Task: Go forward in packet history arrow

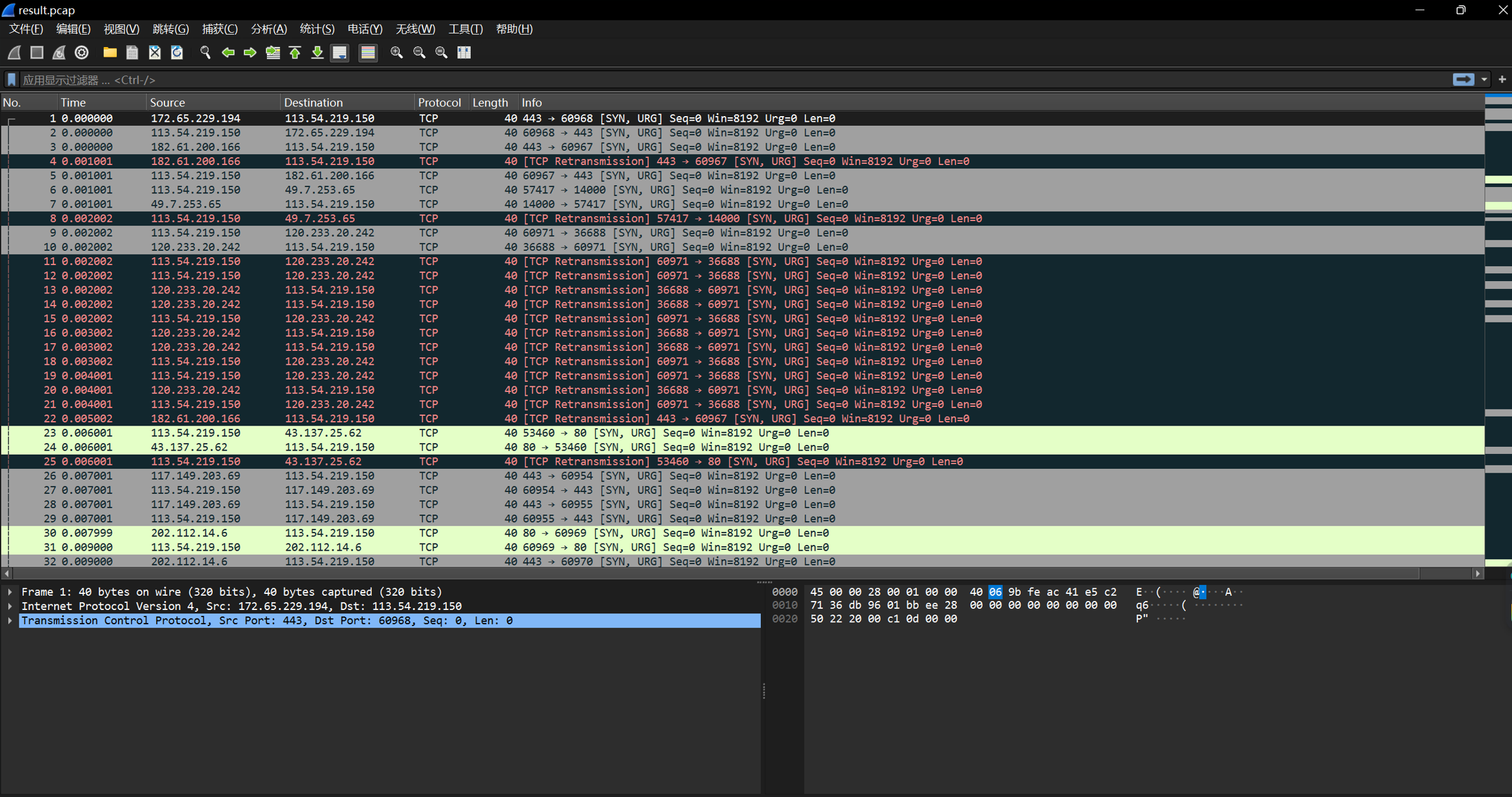Action: pyautogui.click(x=250, y=53)
